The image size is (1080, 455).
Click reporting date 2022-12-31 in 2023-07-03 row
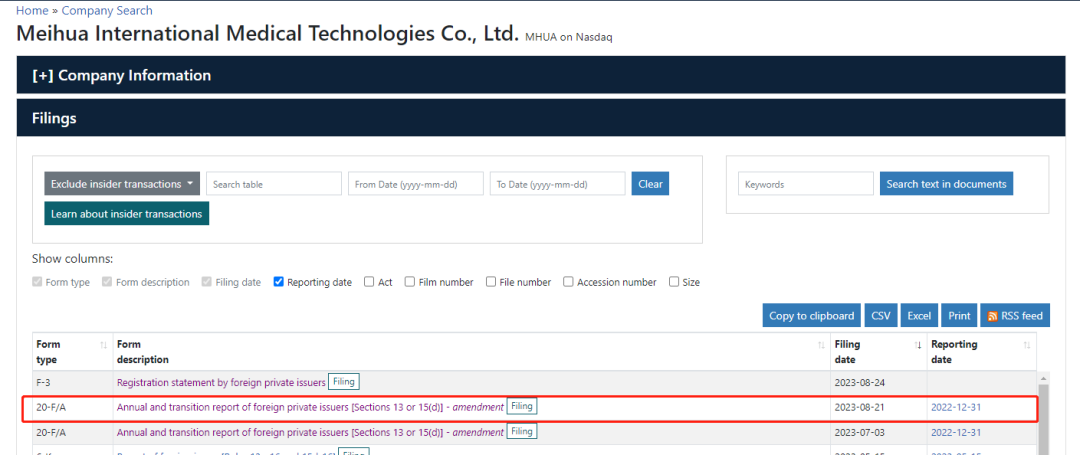click(955, 432)
